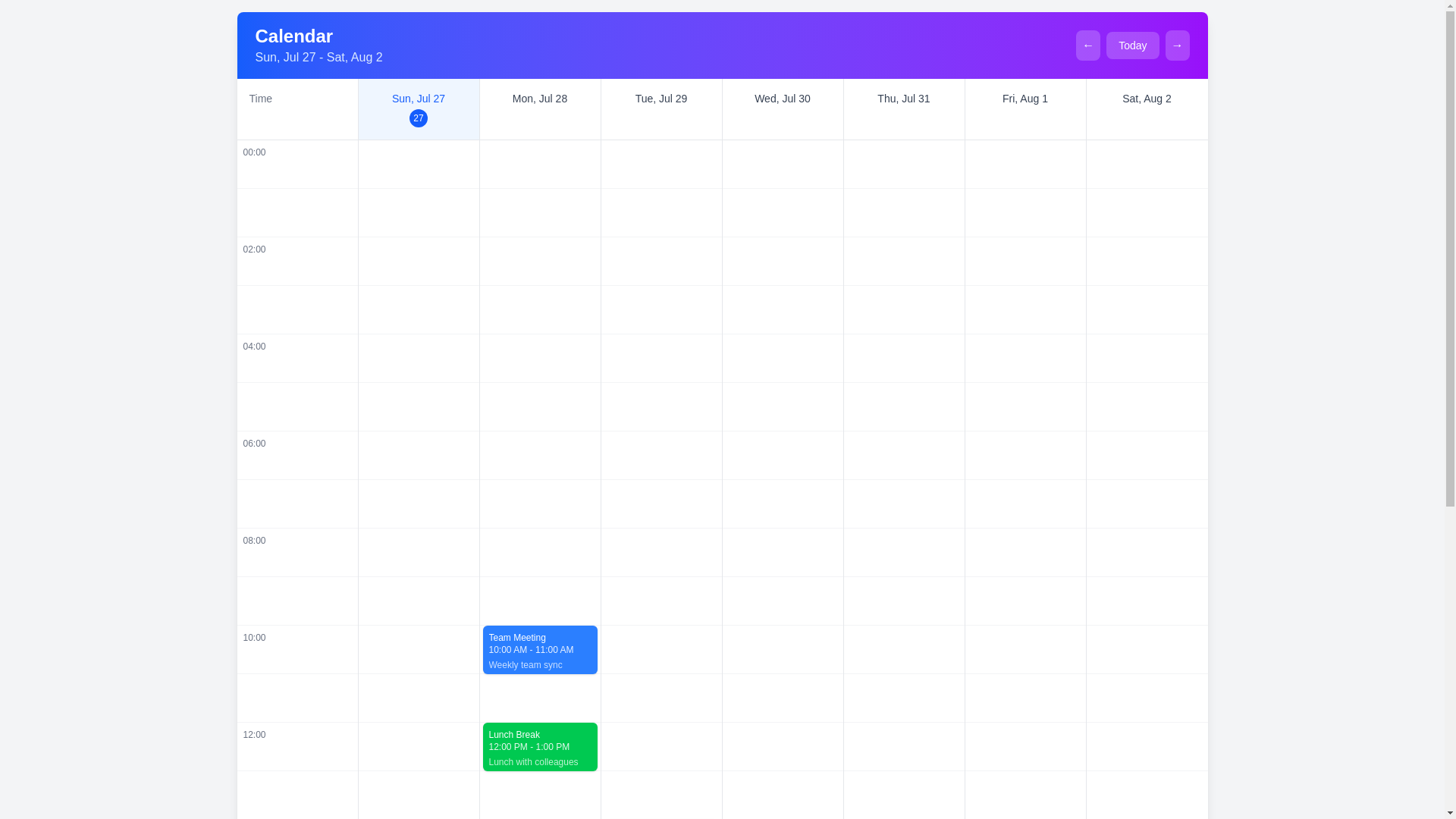Go to previous week with left arrow
This screenshot has height=819, width=1456.
pos(1087,45)
